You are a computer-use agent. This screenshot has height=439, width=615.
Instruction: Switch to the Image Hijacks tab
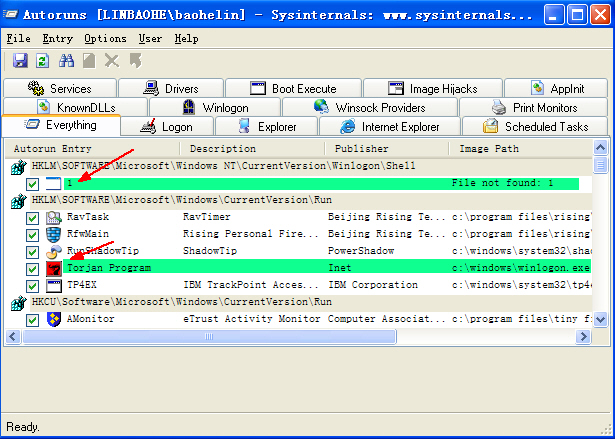433,88
